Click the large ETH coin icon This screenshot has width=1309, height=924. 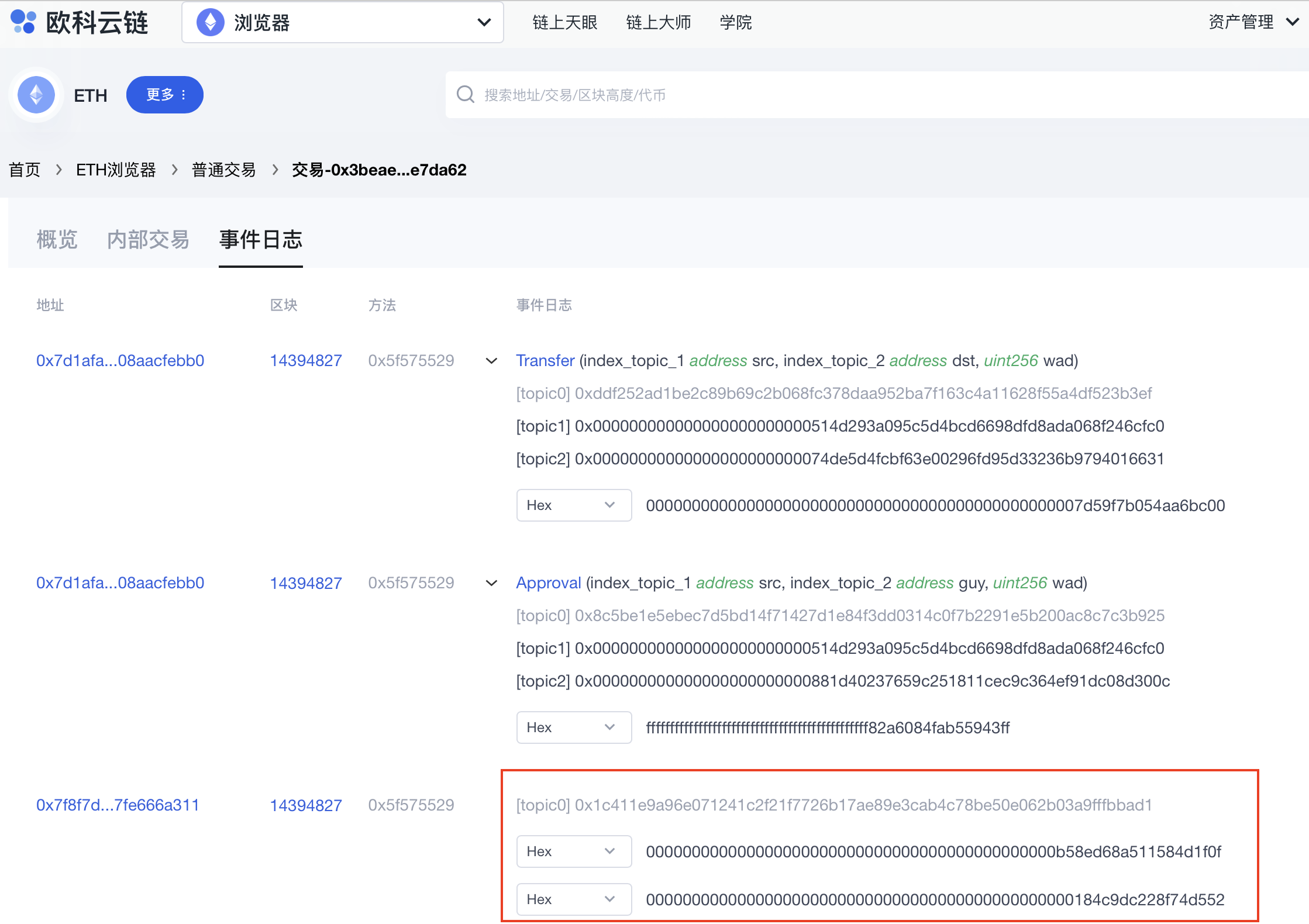36,95
